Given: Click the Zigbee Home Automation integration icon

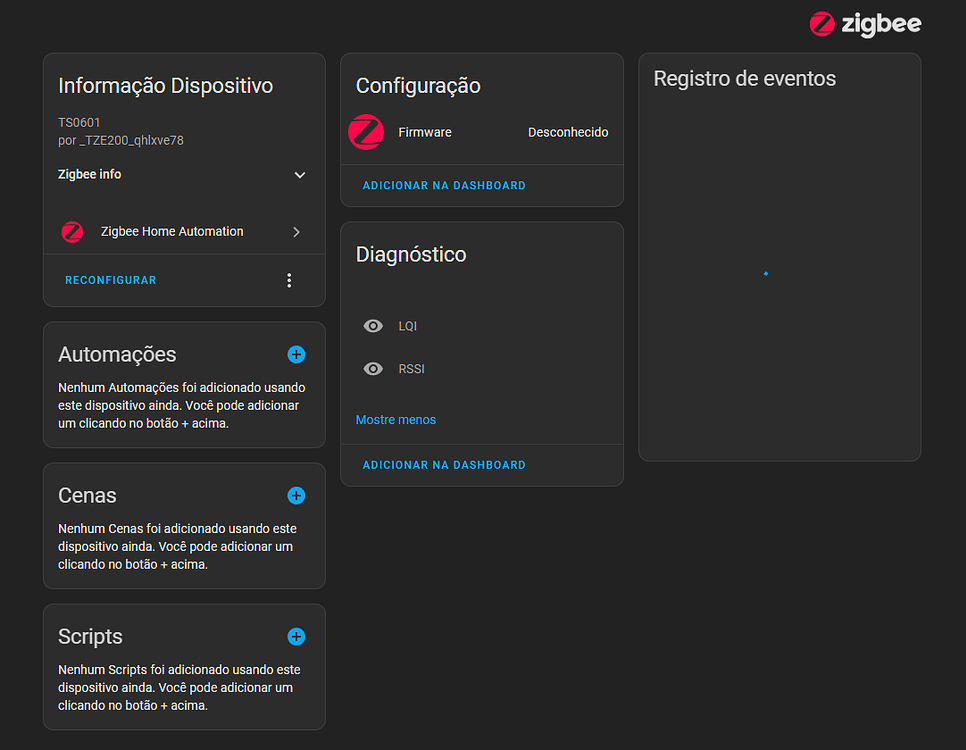Looking at the screenshot, I should click(72, 232).
